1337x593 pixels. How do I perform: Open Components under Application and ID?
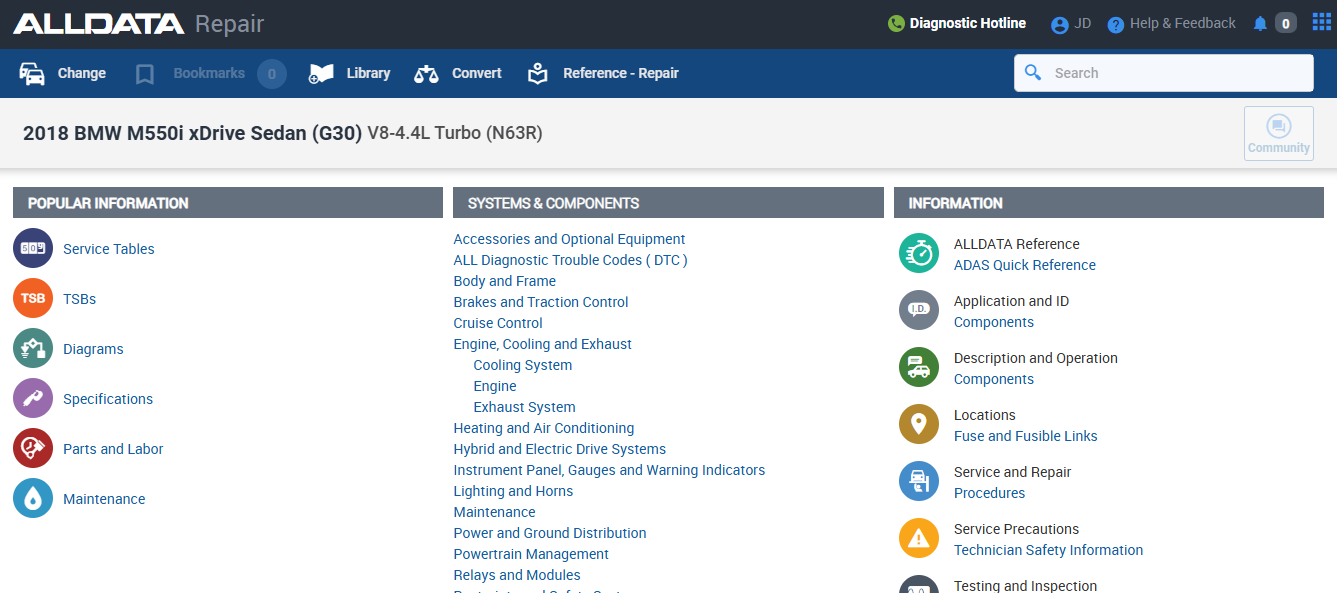point(994,322)
